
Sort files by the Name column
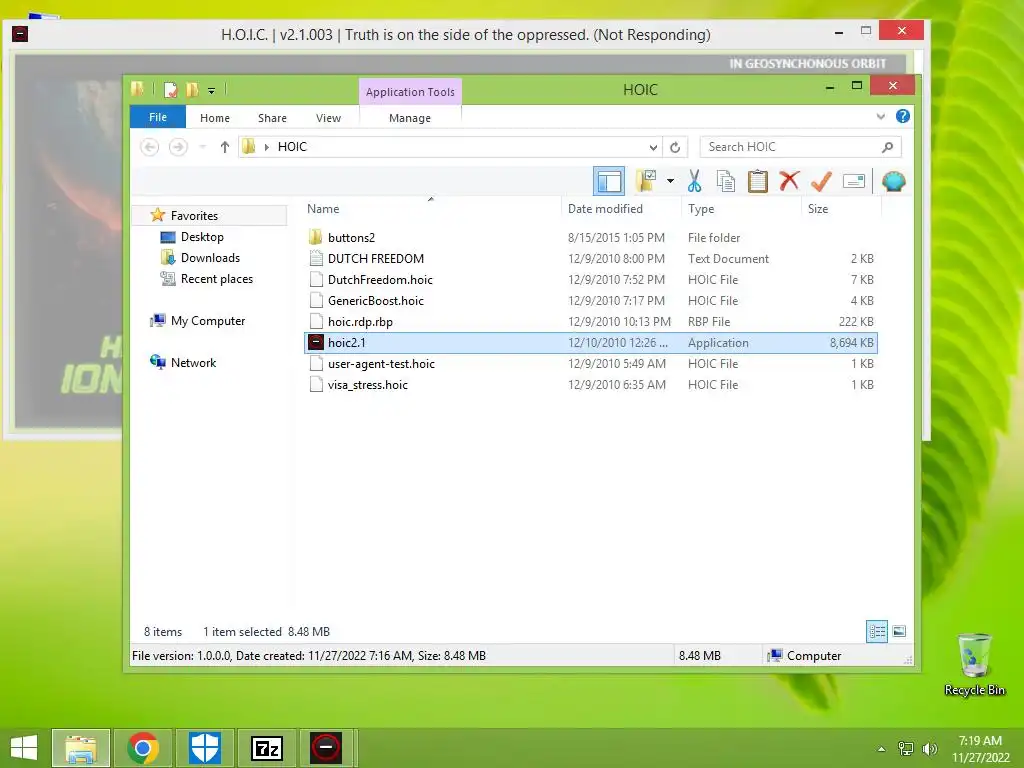coord(431,209)
